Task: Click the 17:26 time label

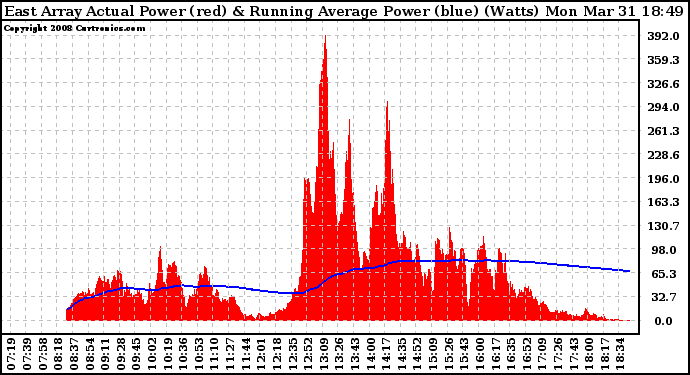Action: point(558,354)
